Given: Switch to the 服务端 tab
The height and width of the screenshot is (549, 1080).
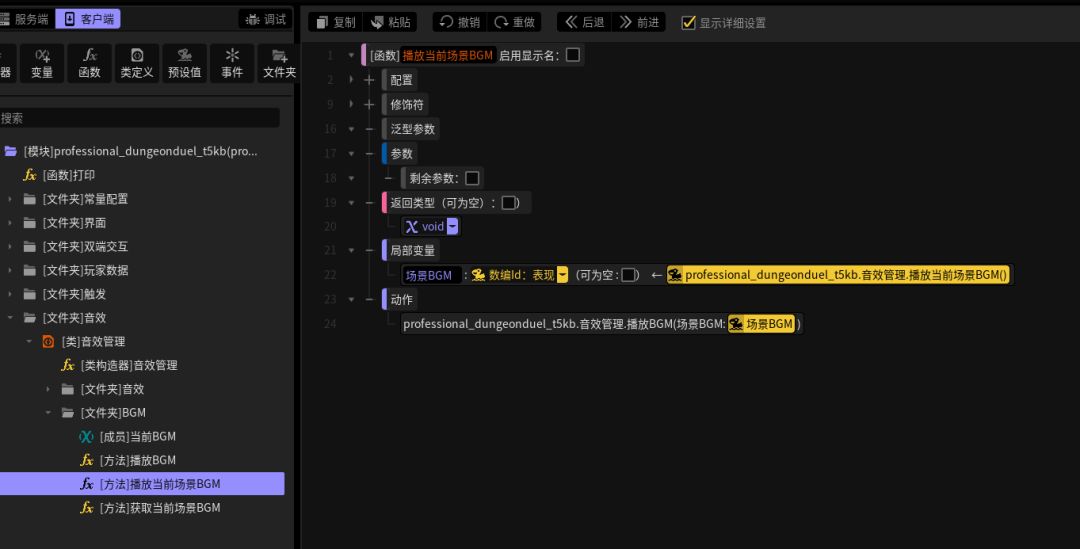Looking at the screenshot, I should (25, 19).
